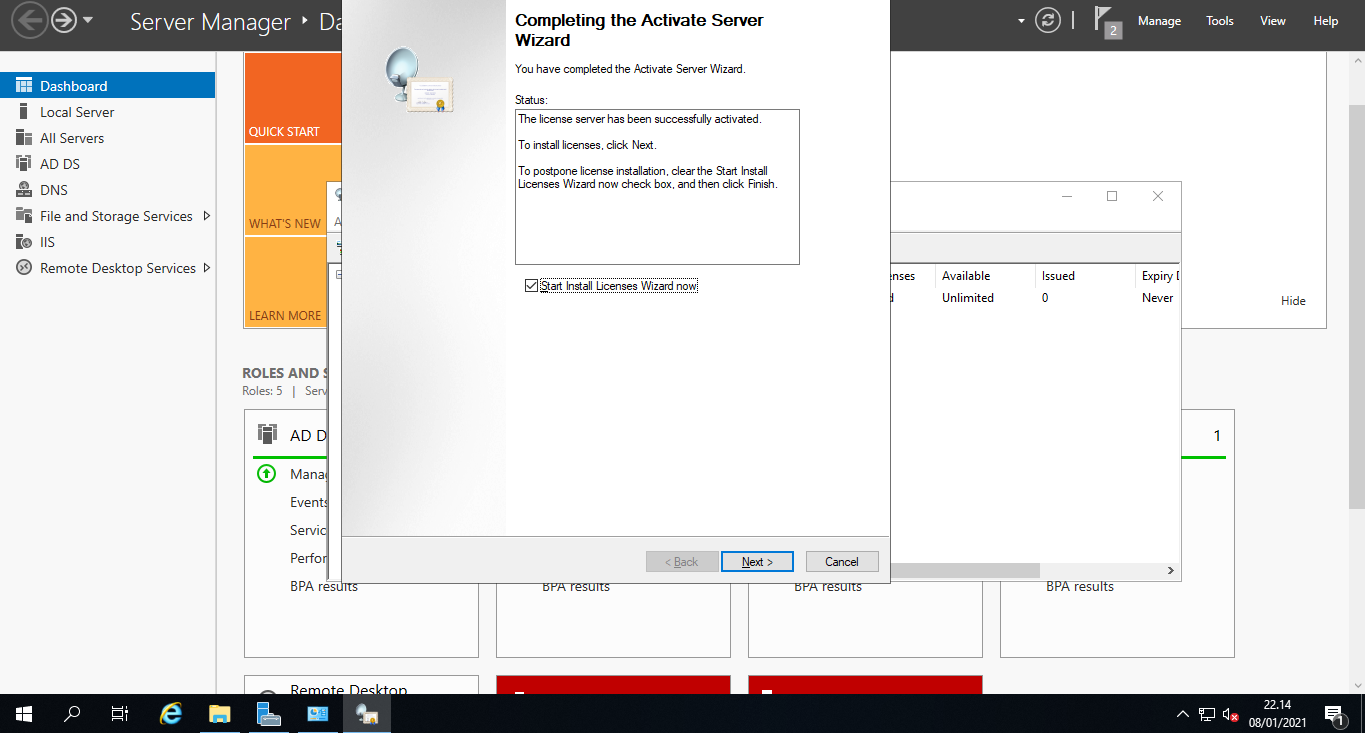Image resolution: width=1365 pixels, height=733 pixels.
Task: Uncheck Start Install Licenses Wizard now
Action: click(531, 285)
